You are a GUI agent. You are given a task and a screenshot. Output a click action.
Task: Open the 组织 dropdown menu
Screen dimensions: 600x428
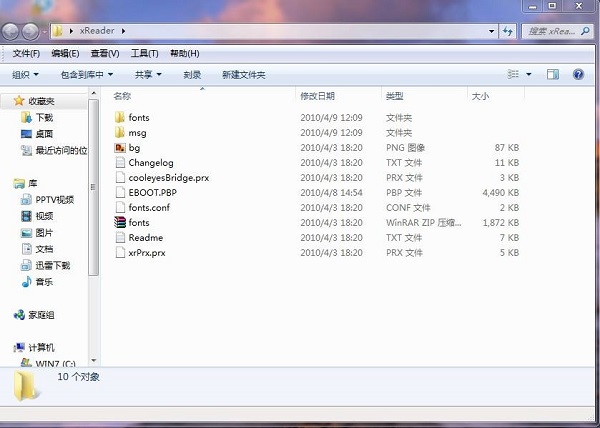click(x=25, y=75)
